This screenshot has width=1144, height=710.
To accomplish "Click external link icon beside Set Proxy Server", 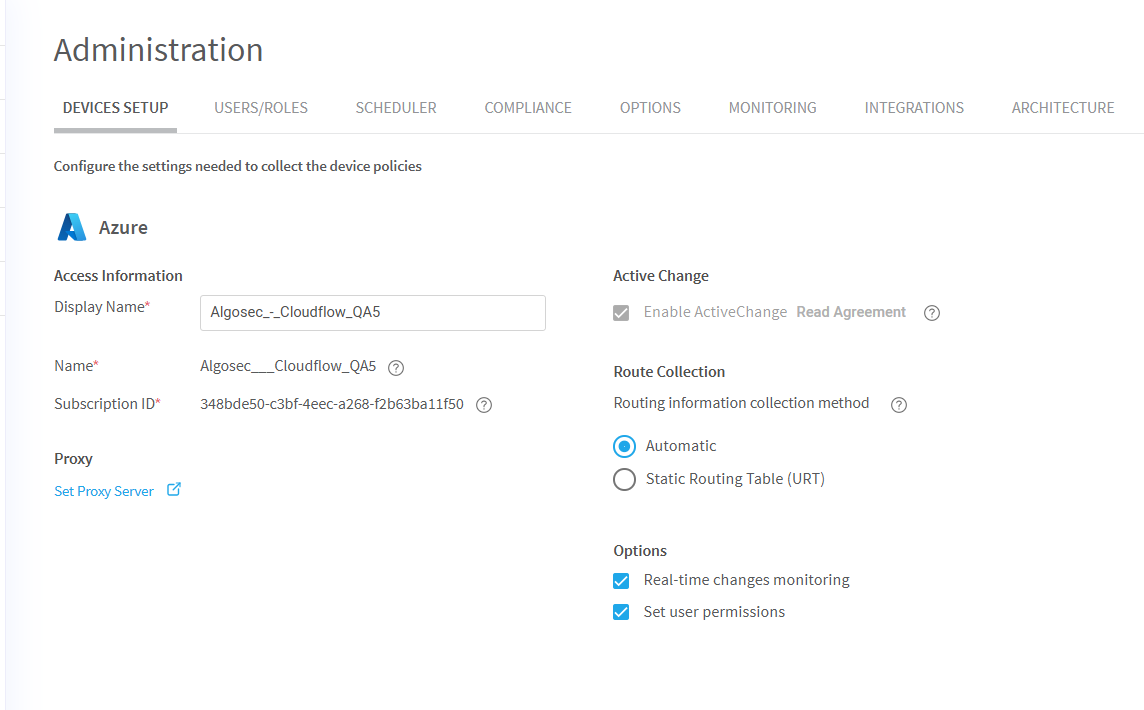I will coord(174,490).
